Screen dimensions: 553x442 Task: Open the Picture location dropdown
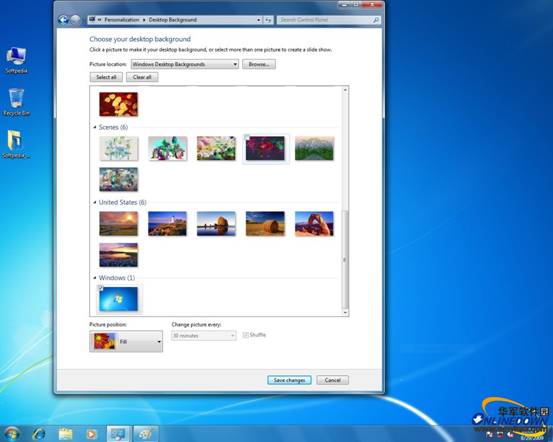click(185, 64)
